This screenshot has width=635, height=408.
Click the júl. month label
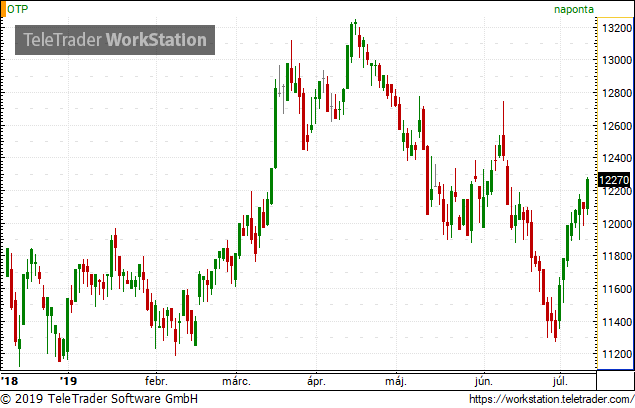tap(560, 381)
